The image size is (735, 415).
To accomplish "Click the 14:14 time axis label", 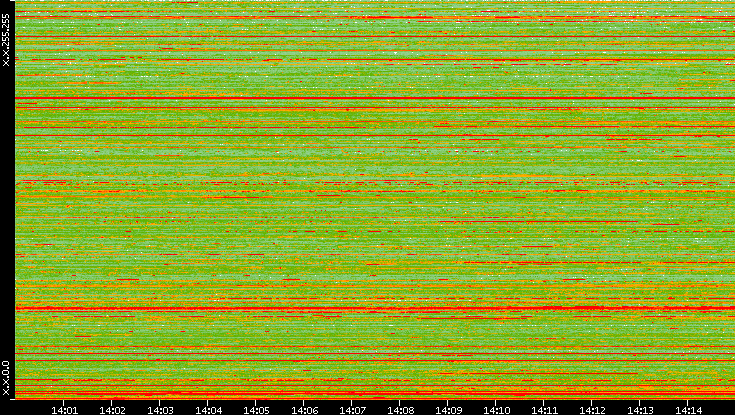I will (689, 410).
